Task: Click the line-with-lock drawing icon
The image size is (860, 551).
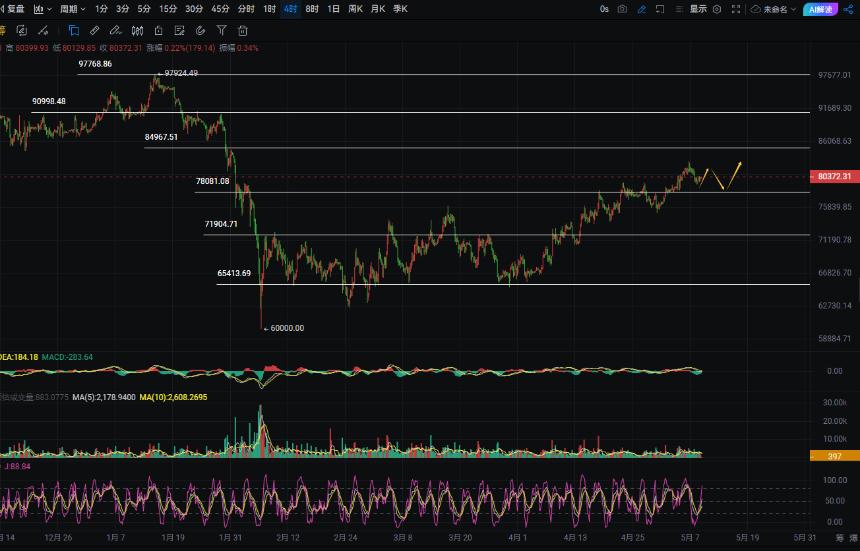Action: click(x=42, y=31)
